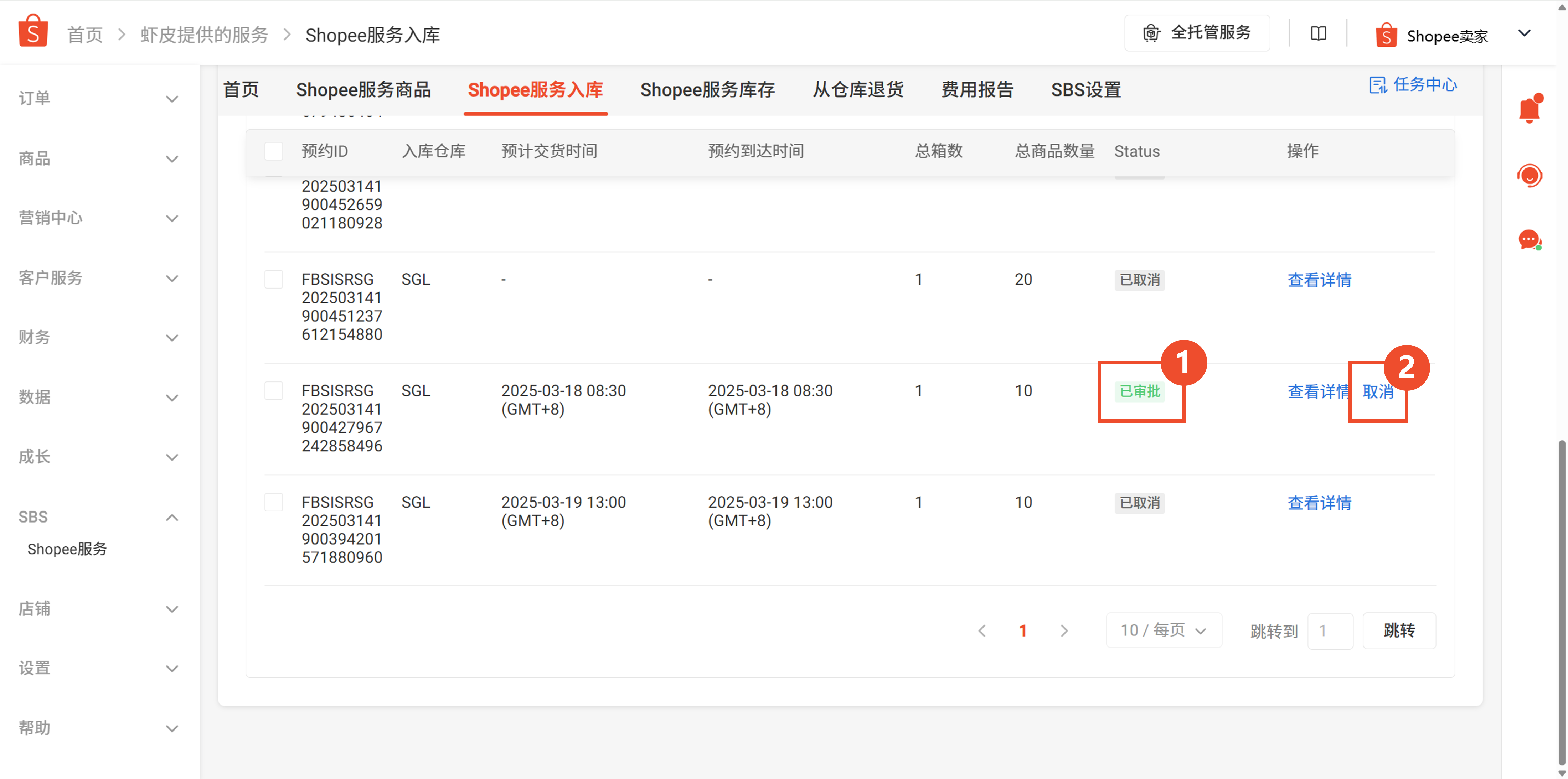Click the Shopee logo in header

[x=33, y=32]
